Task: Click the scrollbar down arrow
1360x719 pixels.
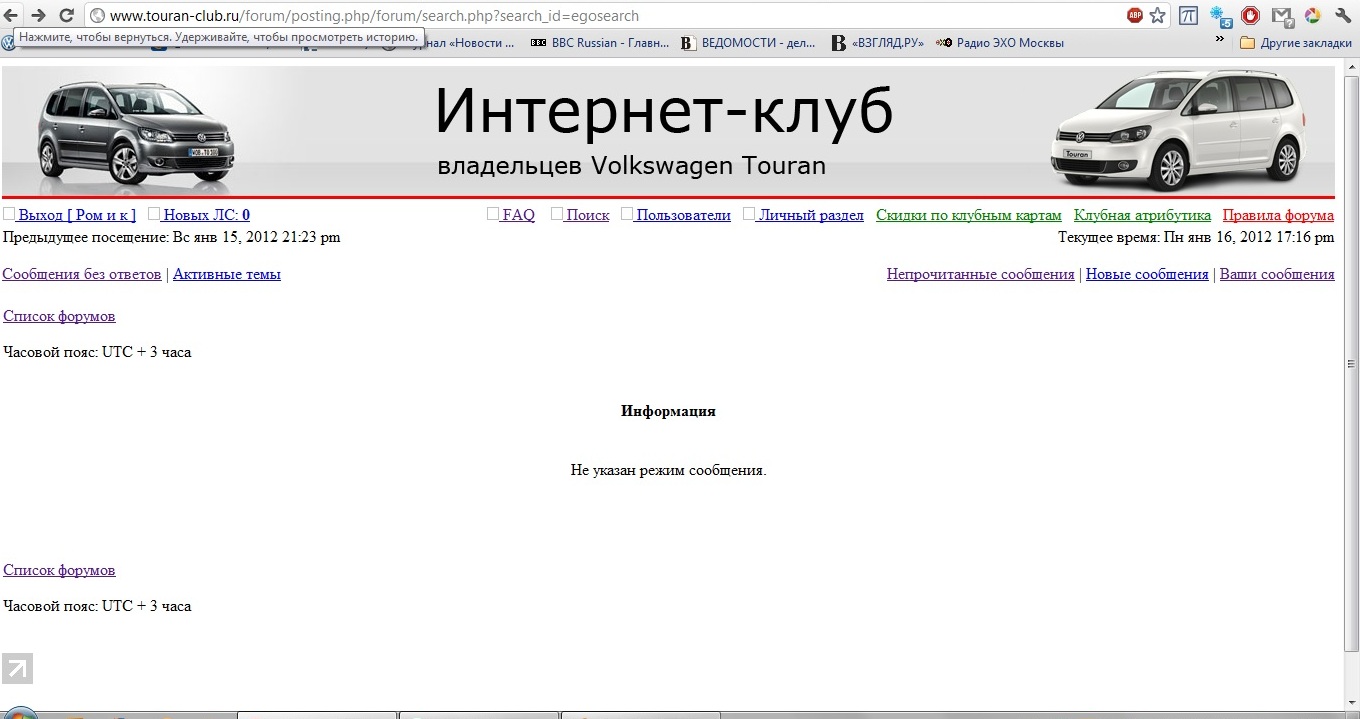Action: tap(1351, 702)
